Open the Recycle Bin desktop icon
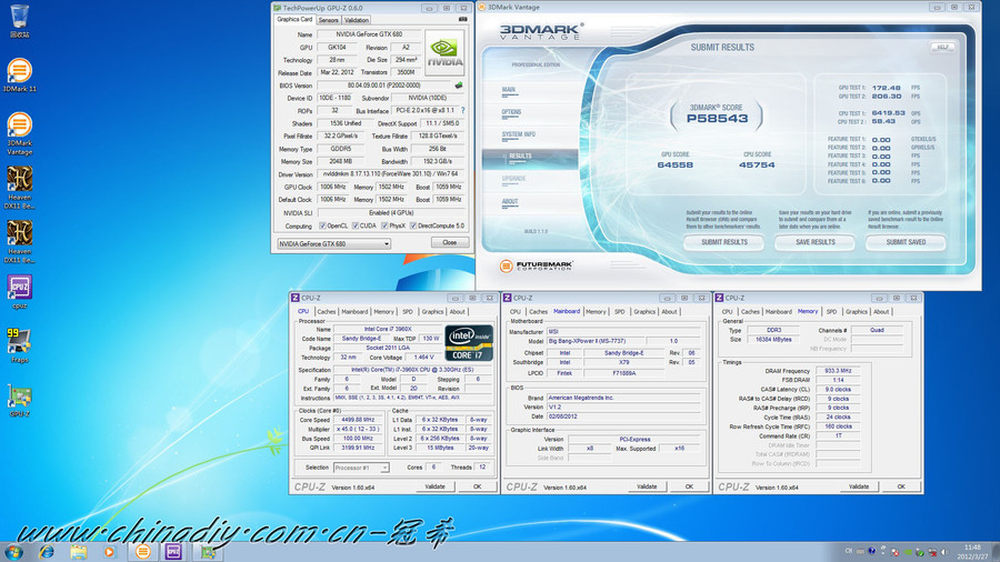 20,20
